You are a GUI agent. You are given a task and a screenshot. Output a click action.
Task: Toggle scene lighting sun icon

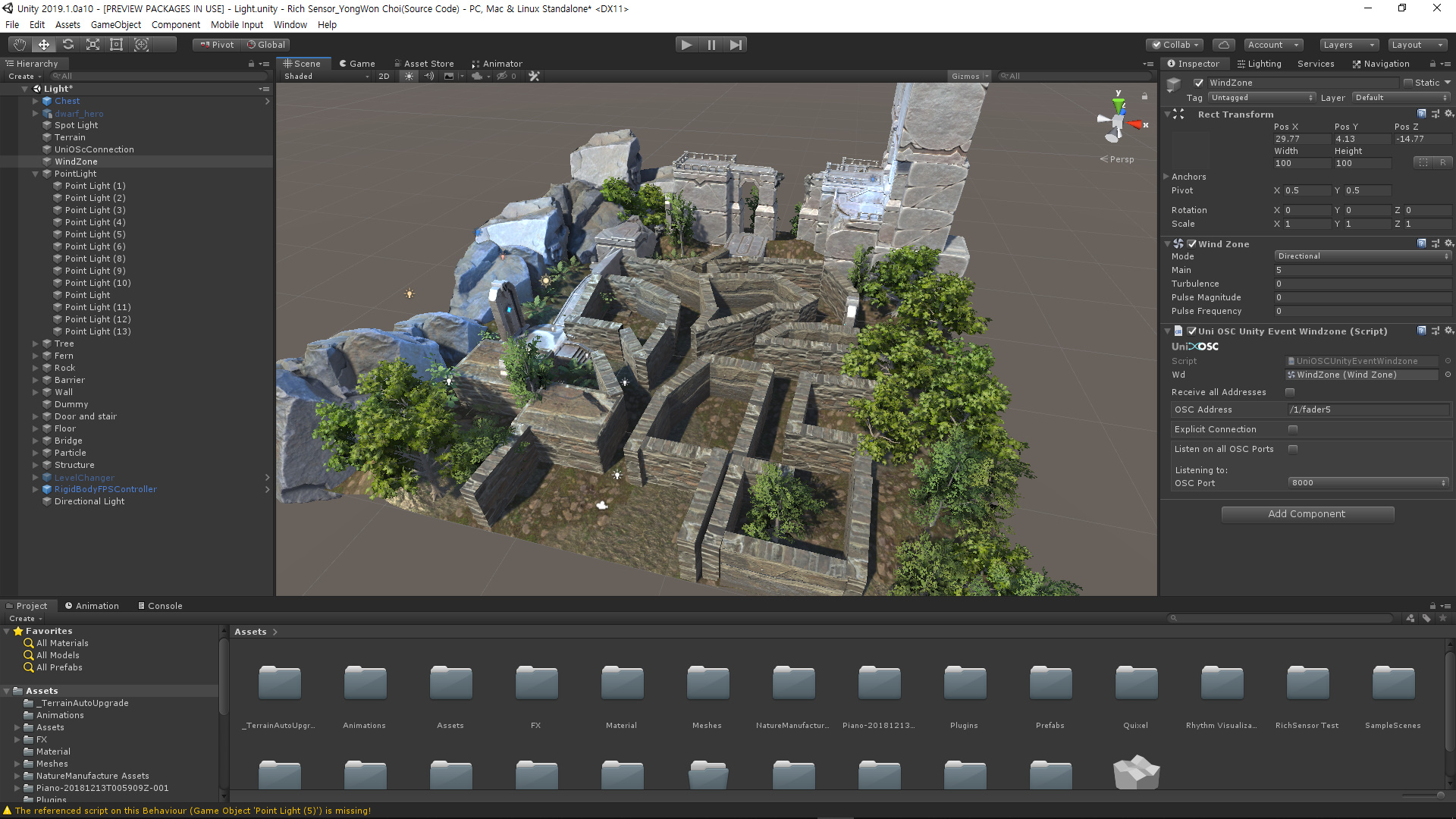point(409,76)
